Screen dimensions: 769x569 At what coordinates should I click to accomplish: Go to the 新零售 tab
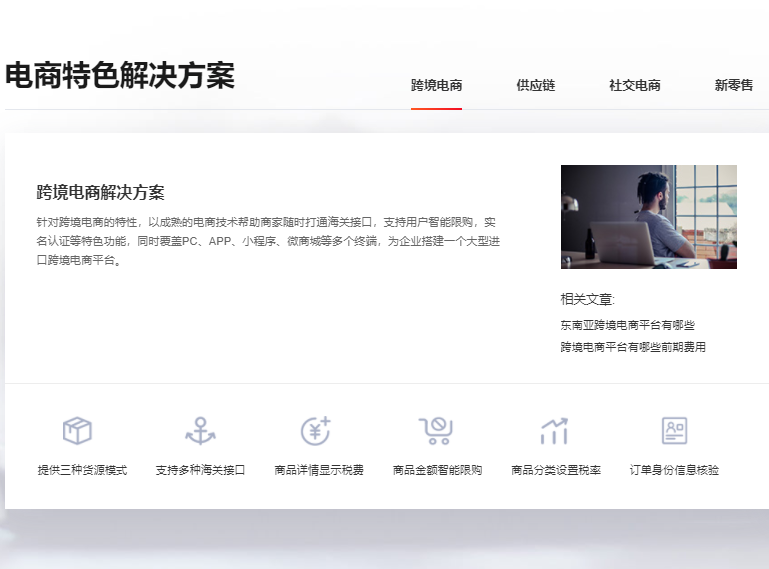tap(733, 86)
